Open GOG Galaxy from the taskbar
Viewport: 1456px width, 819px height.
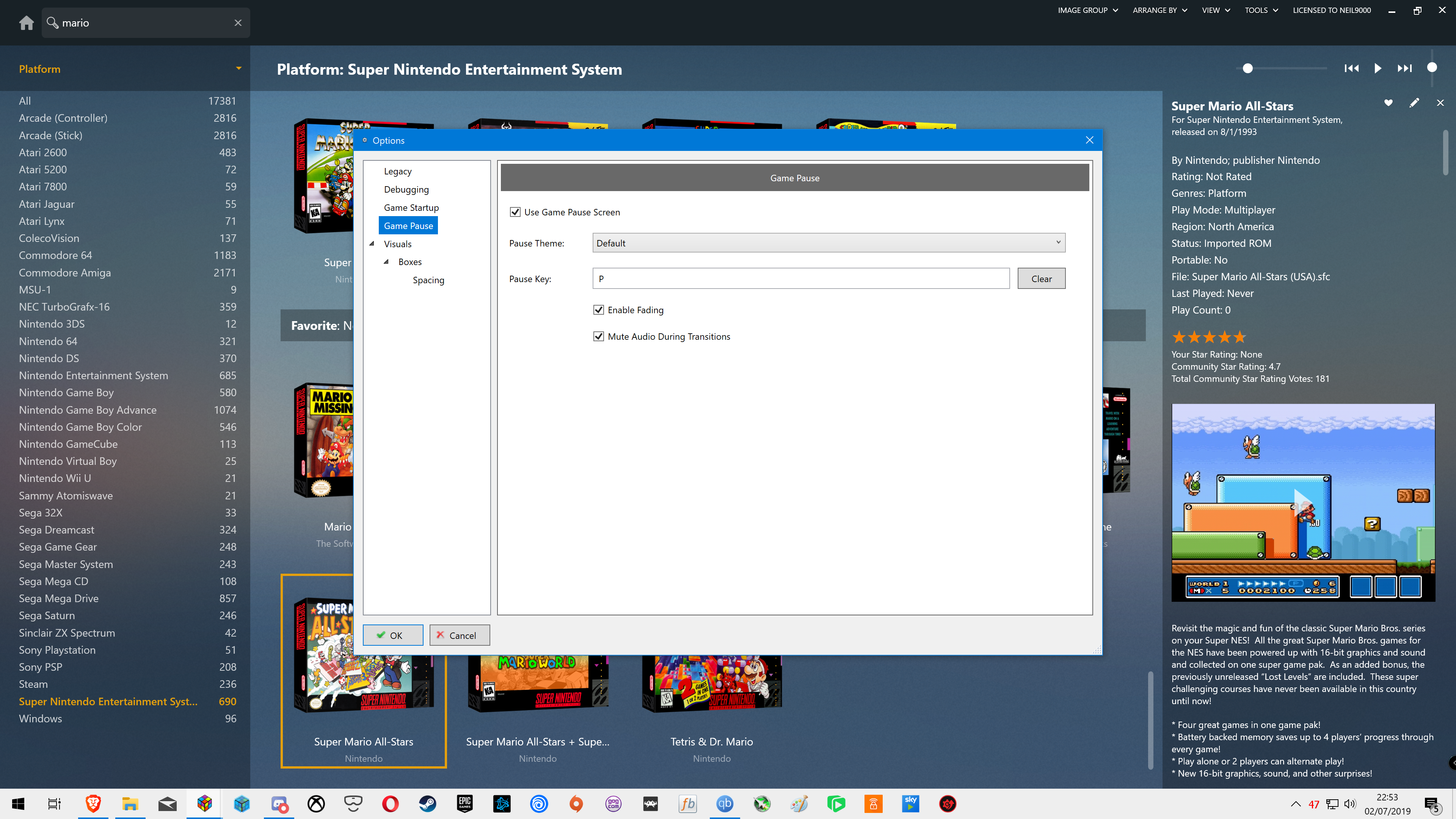pyautogui.click(x=613, y=804)
